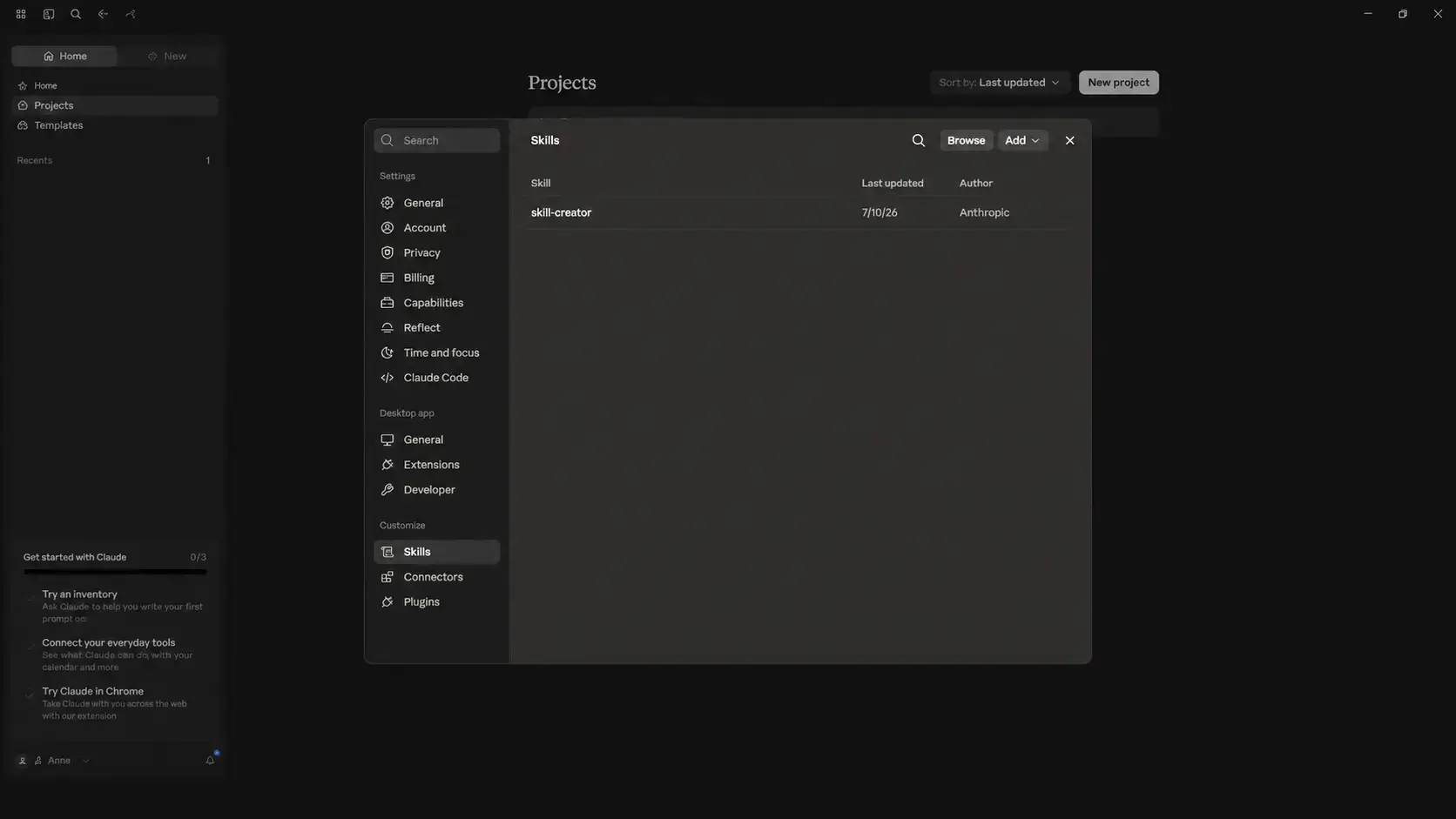Open Templates in the left sidebar
The width and height of the screenshot is (1456, 819).
click(114, 125)
